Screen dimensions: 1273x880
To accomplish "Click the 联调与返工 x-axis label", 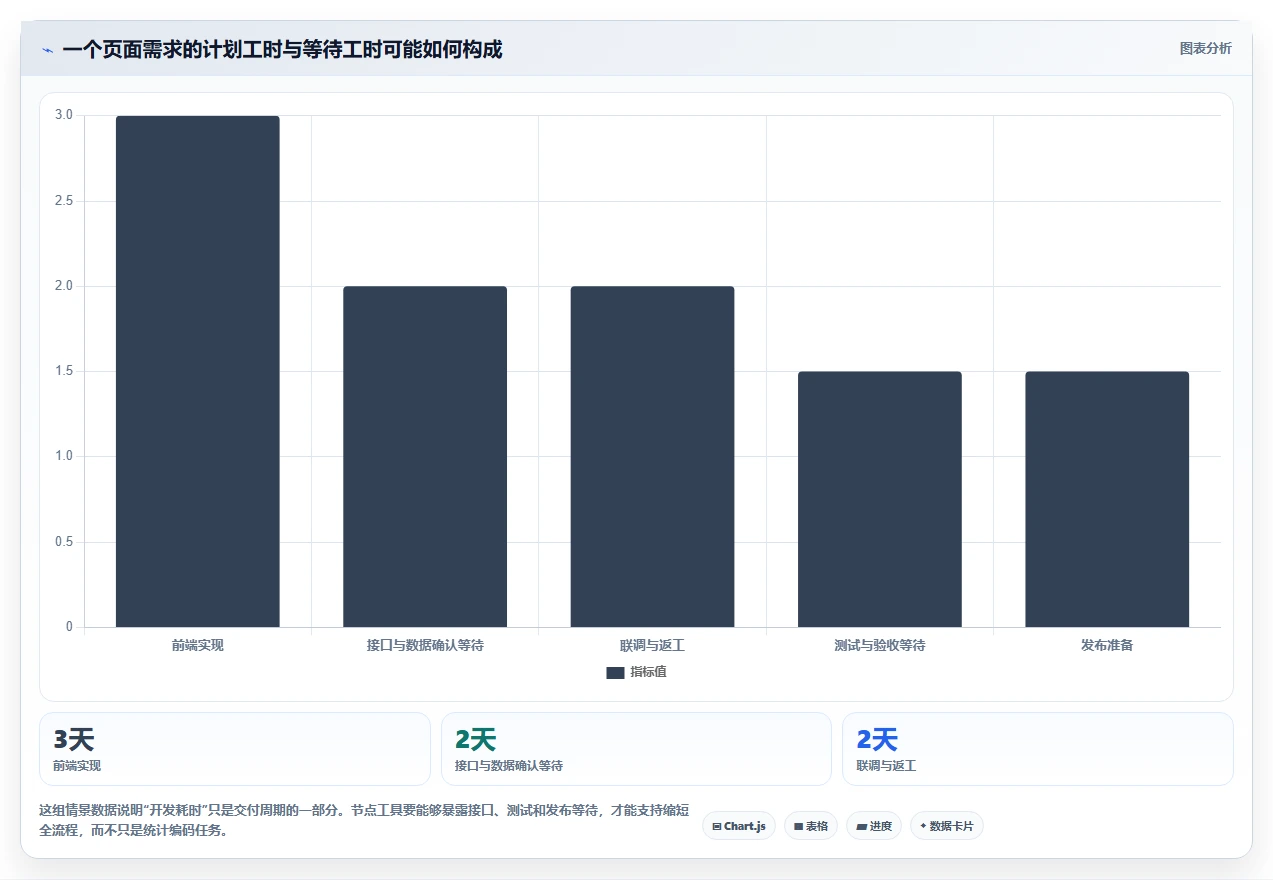I will pyautogui.click(x=652, y=645).
